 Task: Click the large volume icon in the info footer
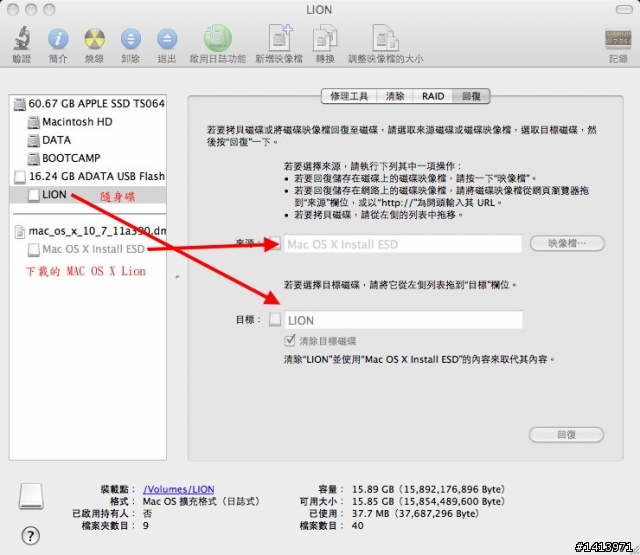[x=31, y=496]
